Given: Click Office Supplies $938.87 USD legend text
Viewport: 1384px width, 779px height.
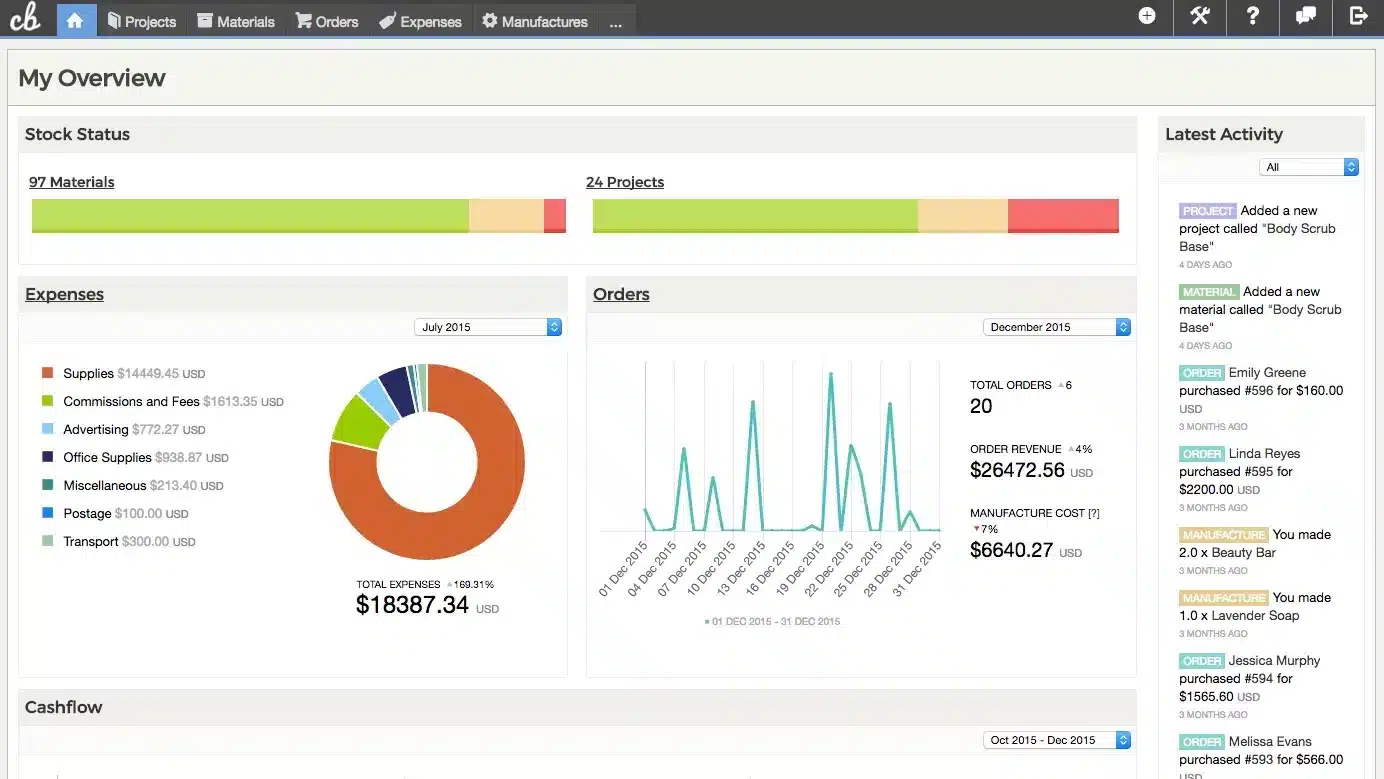Looking at the screenshot, I should (146, 457).
